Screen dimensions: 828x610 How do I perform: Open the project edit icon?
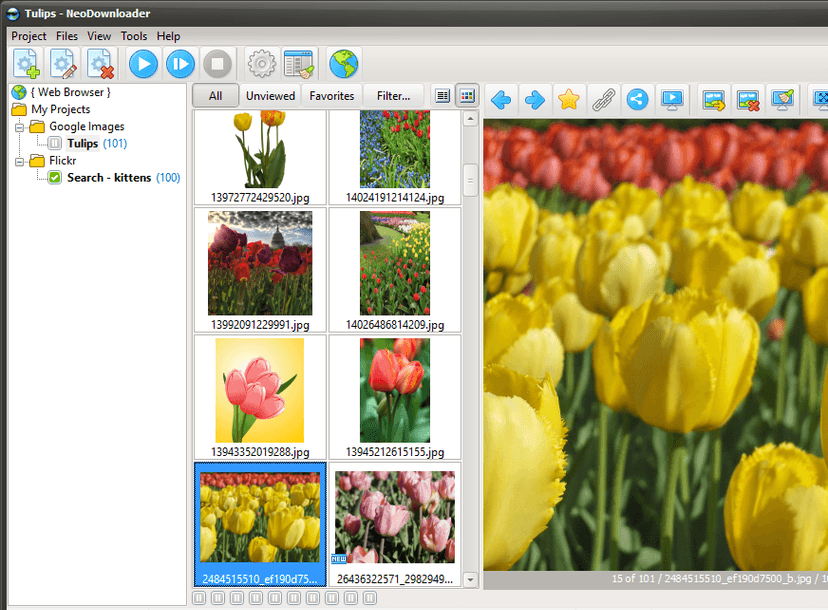point(64,63)
